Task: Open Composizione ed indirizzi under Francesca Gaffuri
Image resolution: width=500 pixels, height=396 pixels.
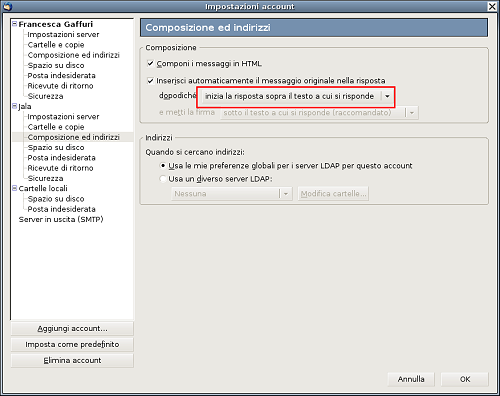Action: 74,55
